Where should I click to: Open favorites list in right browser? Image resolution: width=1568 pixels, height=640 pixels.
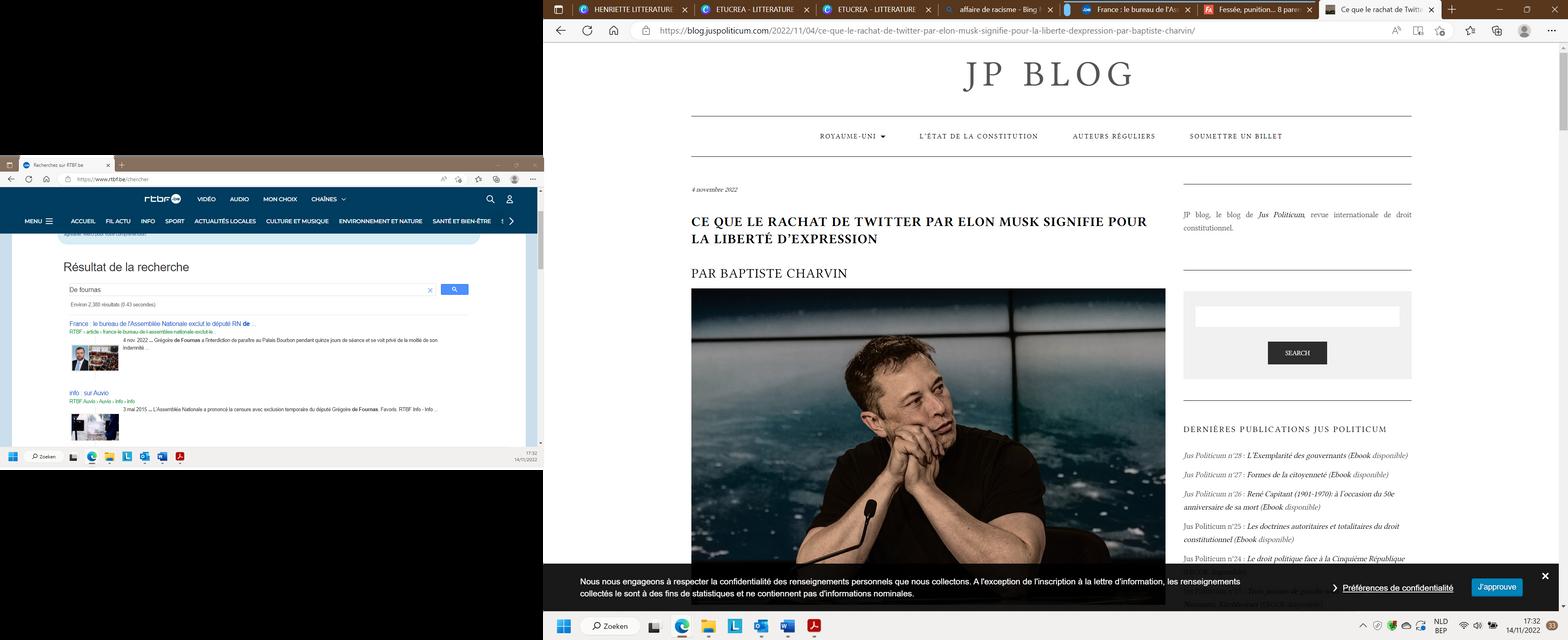pyautogui.click(x=1470, y=30)
